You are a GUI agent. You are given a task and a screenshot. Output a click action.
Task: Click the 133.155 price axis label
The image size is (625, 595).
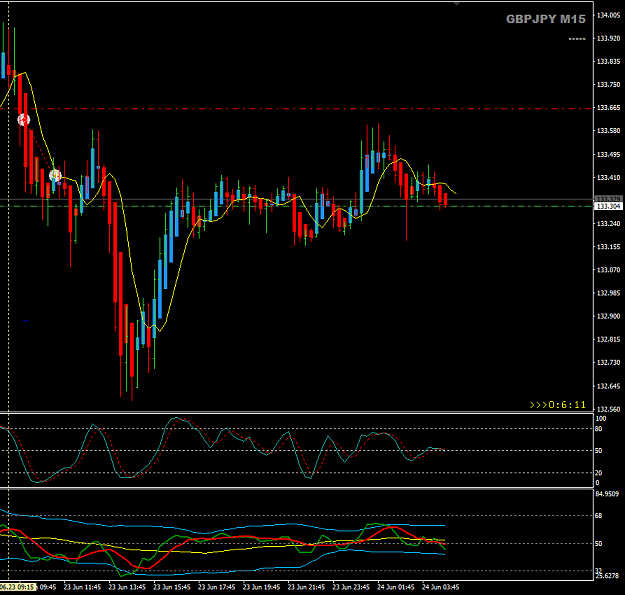[x=608, y=247]
